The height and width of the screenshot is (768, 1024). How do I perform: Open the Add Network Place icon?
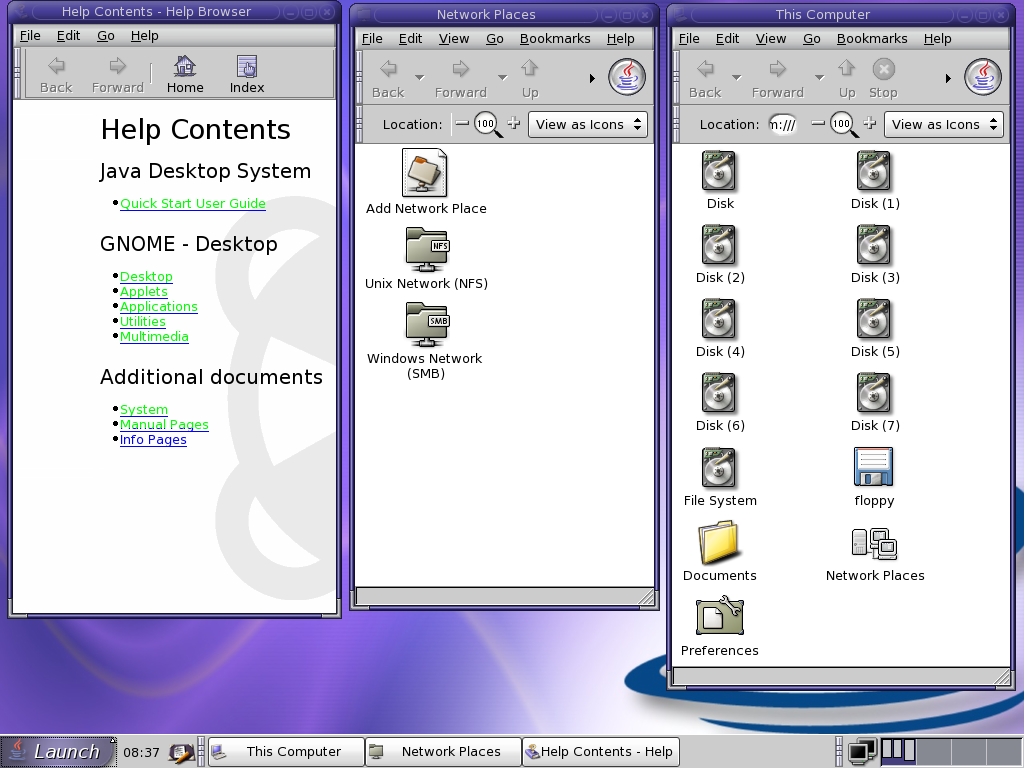pyautogui.click(x=425, y=173)
